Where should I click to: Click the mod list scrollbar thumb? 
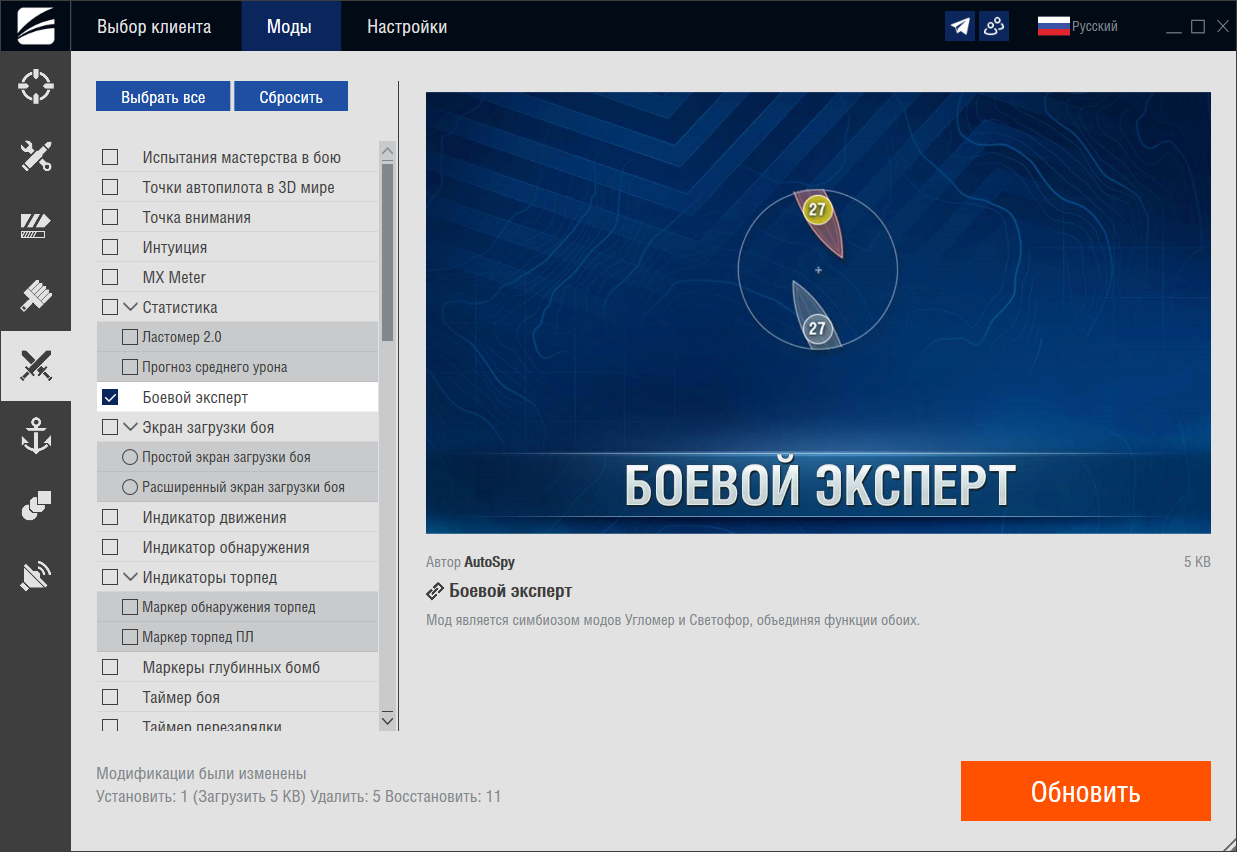[388, 252]
